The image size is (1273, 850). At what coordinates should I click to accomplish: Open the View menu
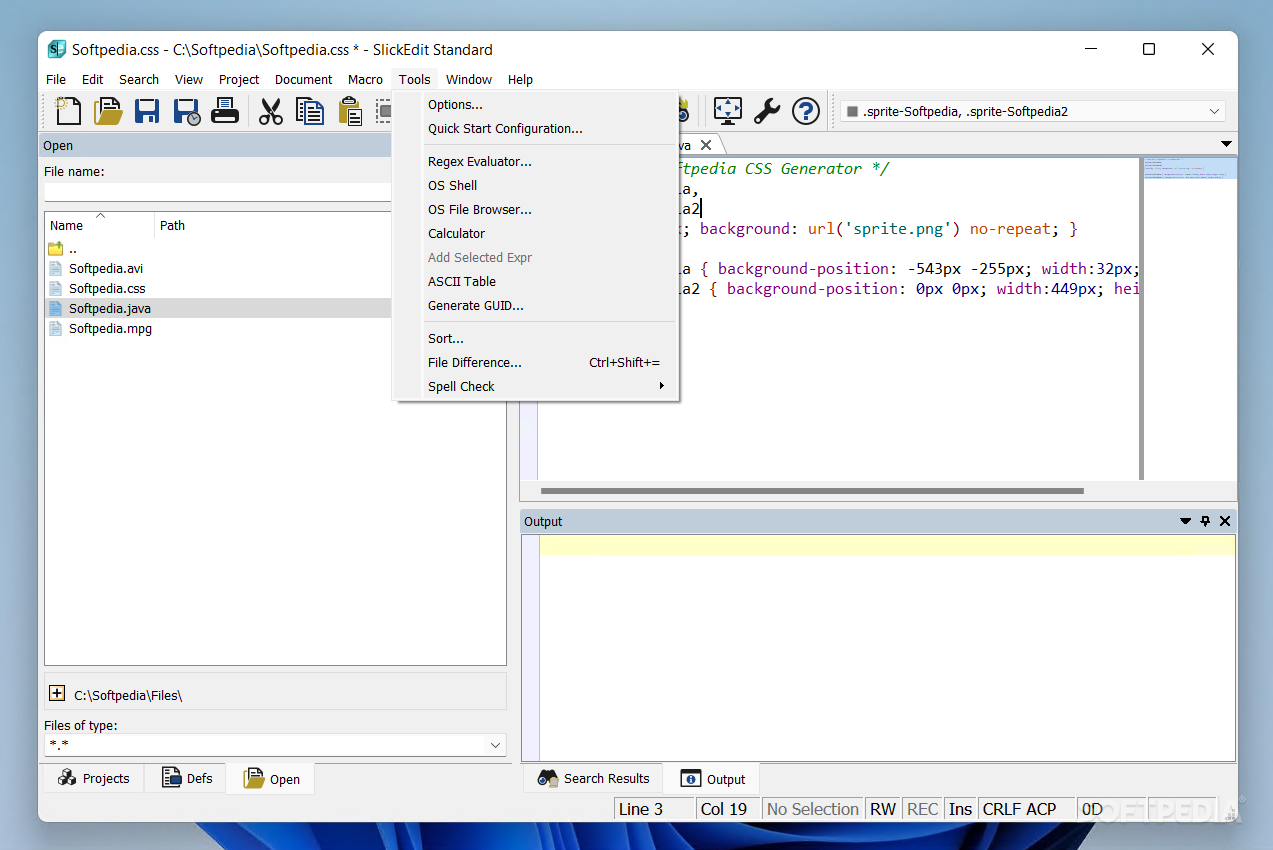point(189,79)
